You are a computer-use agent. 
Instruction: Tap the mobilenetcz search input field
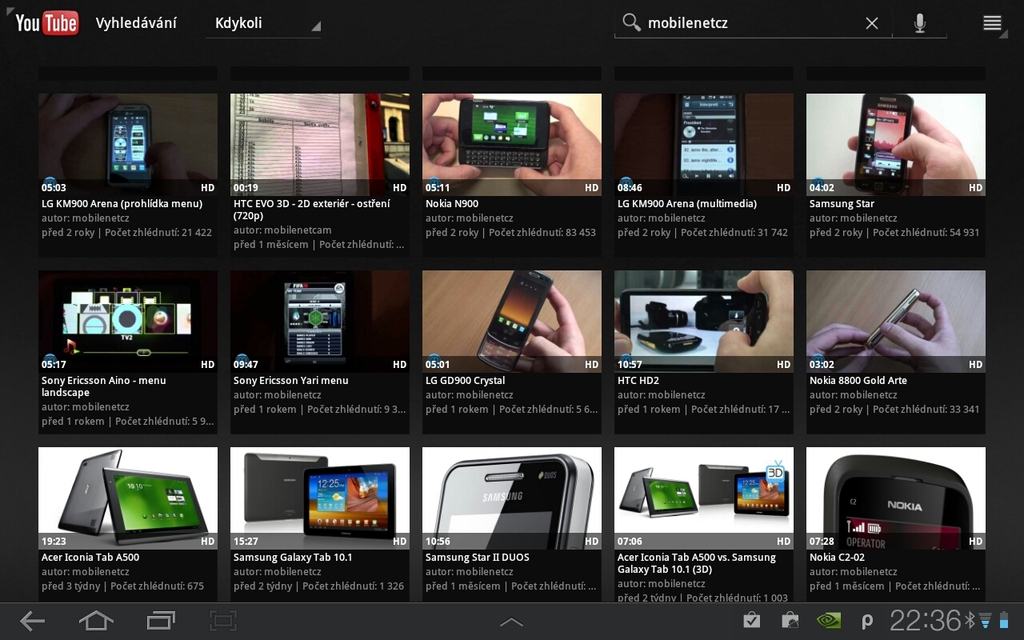[x=750, y=21]
